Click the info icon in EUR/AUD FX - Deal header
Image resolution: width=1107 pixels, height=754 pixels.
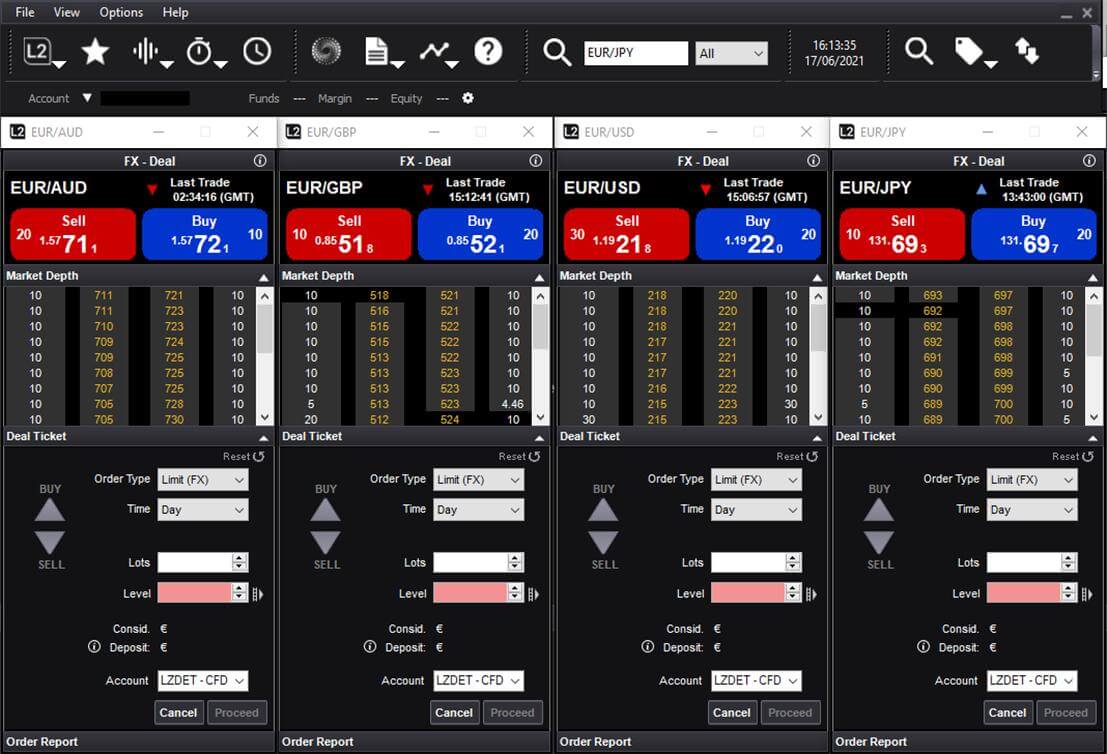(260, 161)
